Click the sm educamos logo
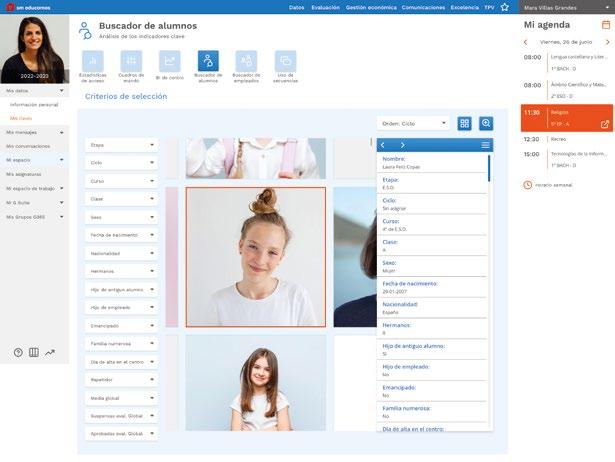This screenshot has width=615, height=462. 28,7
